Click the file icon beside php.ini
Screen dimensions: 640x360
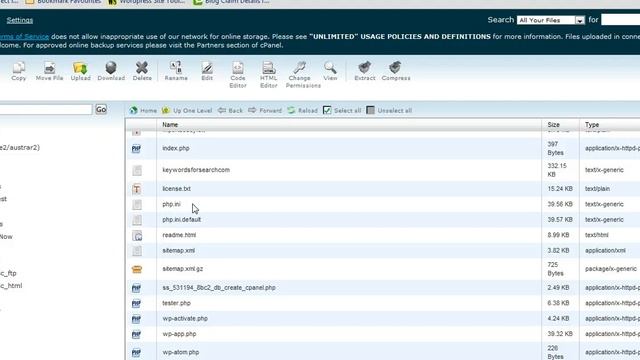pos(137,204)
